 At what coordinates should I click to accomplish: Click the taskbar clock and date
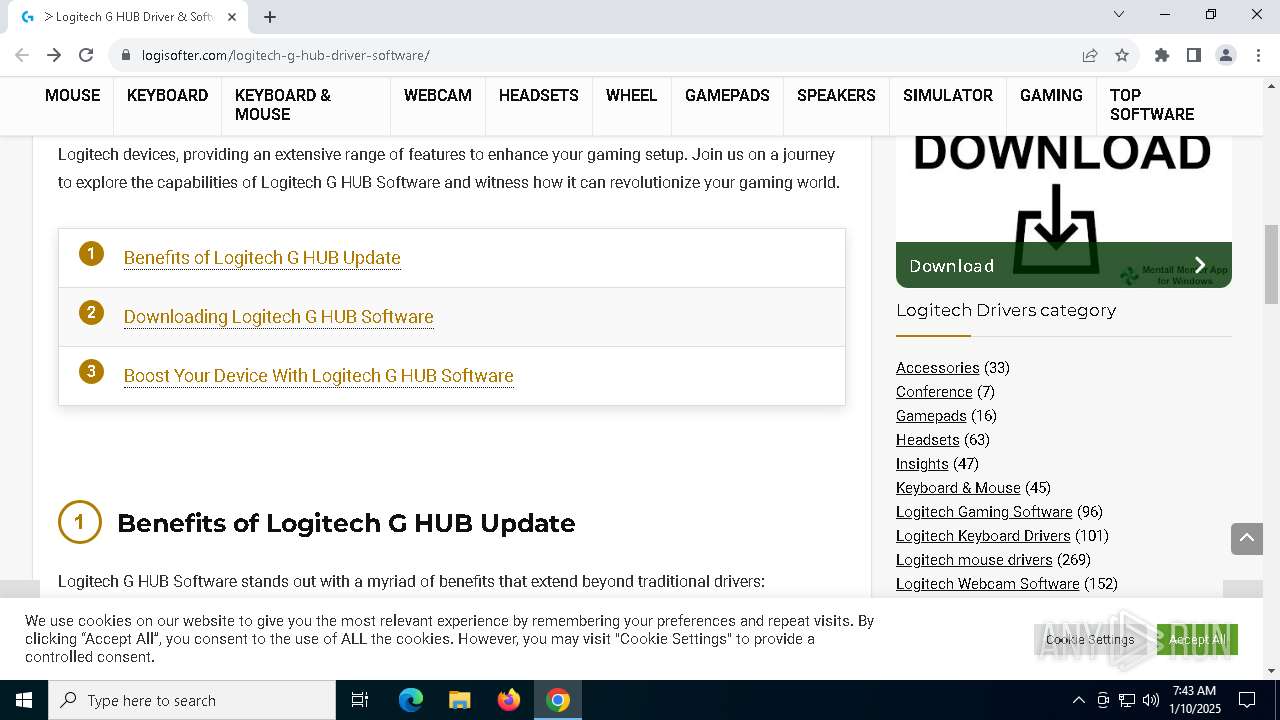click(1194, 700)
